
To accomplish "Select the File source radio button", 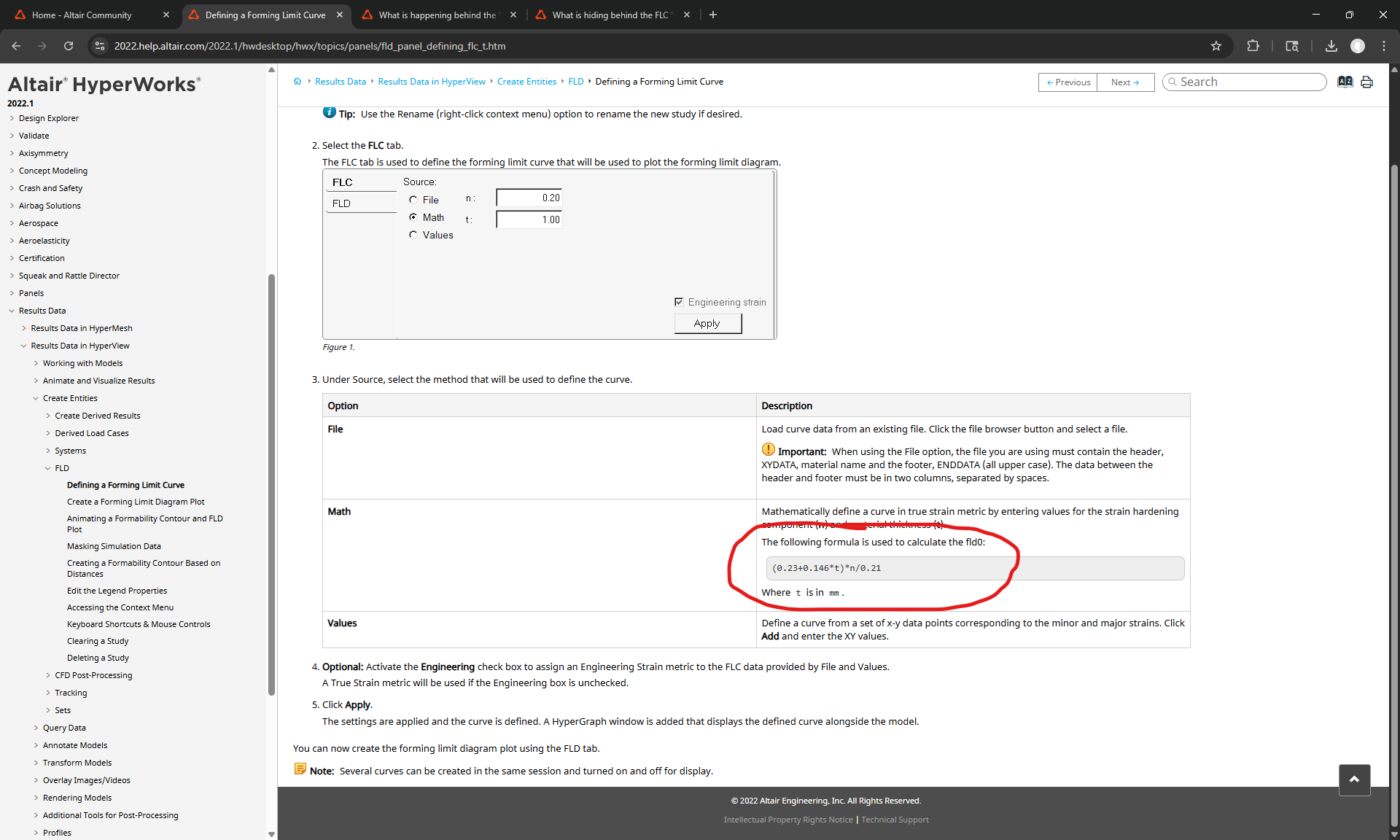I will point(413,200).
